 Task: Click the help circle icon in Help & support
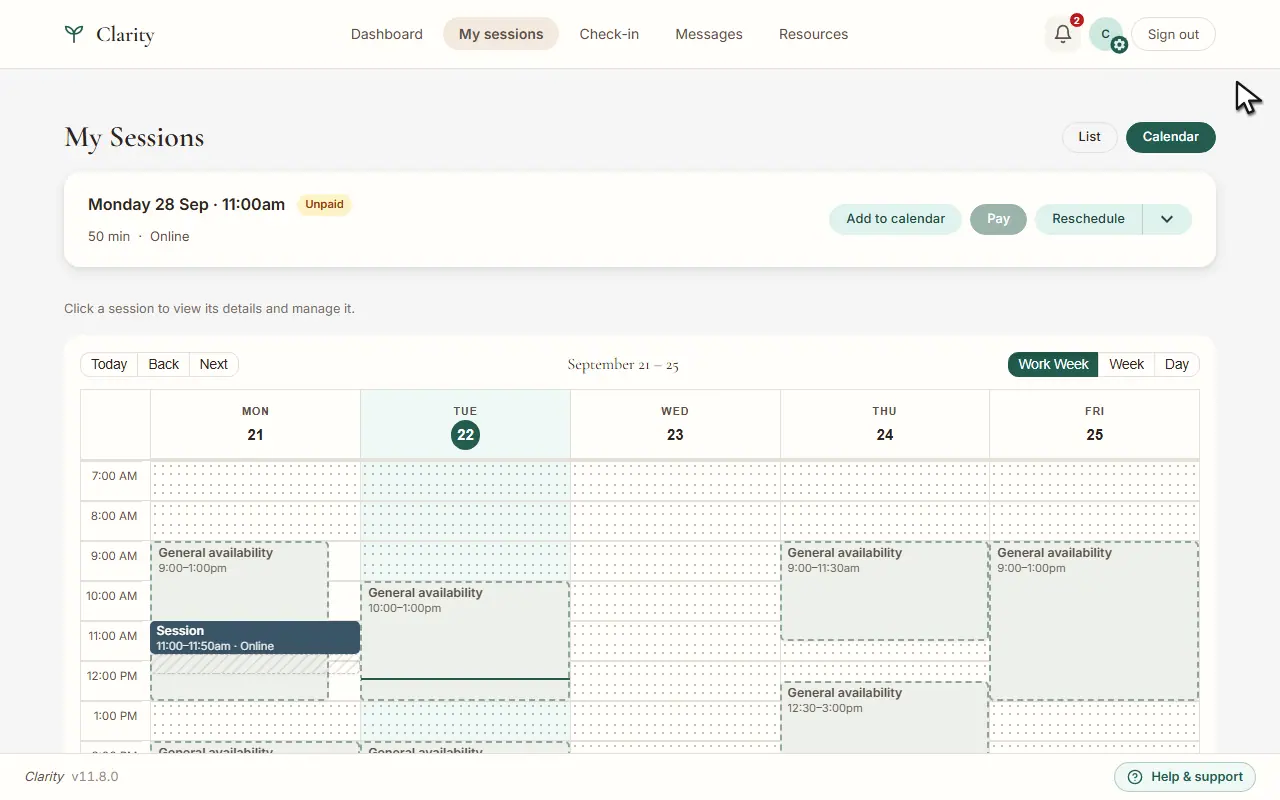click(1135, 777)
